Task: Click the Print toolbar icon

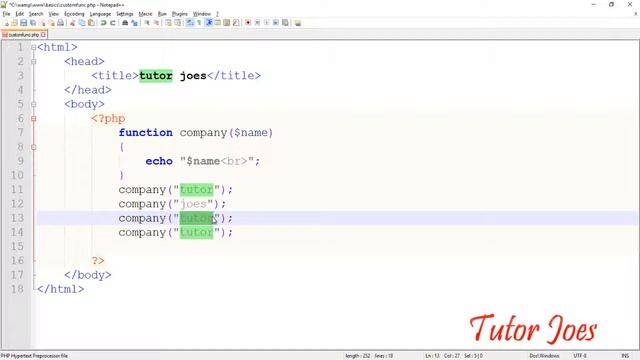Action: [60, 23]
